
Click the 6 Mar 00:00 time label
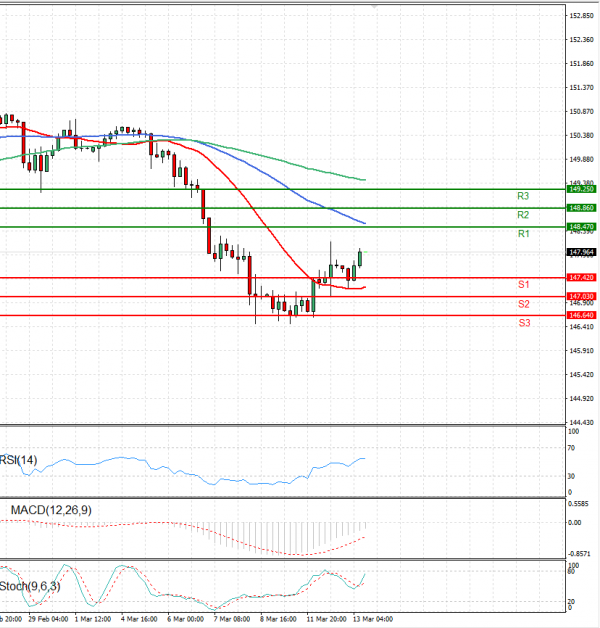point(185,619)
